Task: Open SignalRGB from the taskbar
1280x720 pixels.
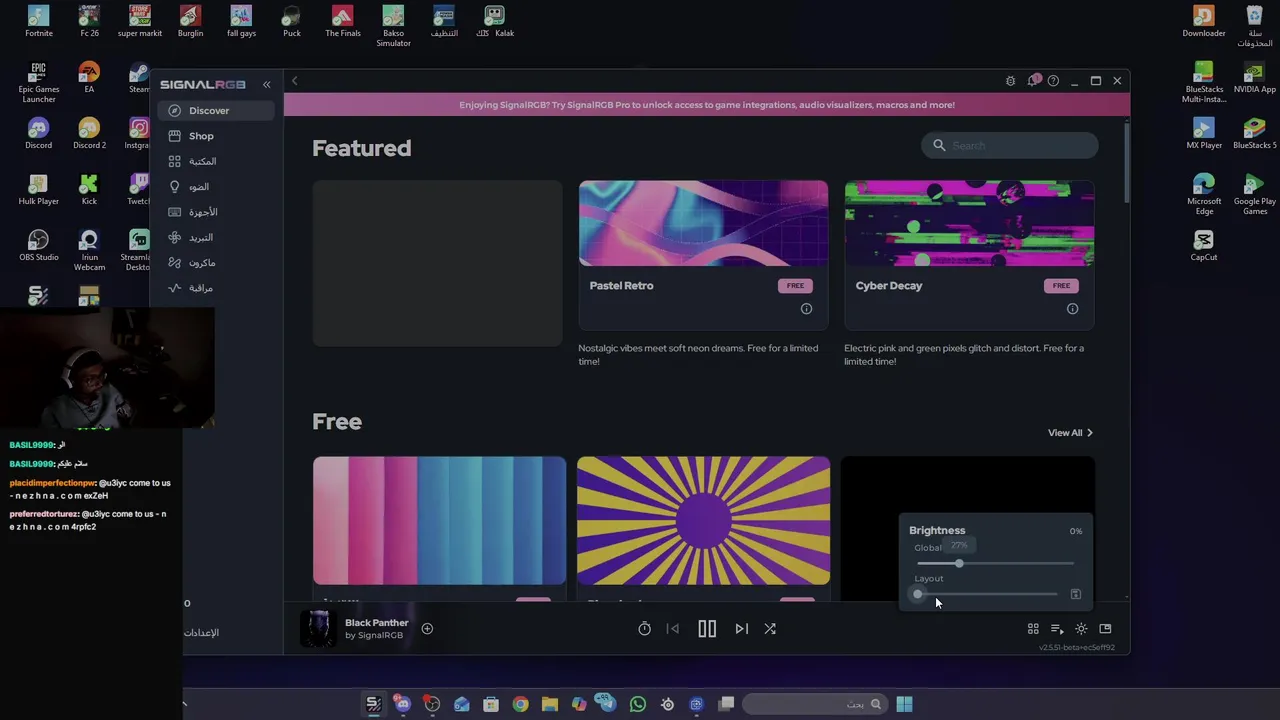Action: (x=373, y=704)
